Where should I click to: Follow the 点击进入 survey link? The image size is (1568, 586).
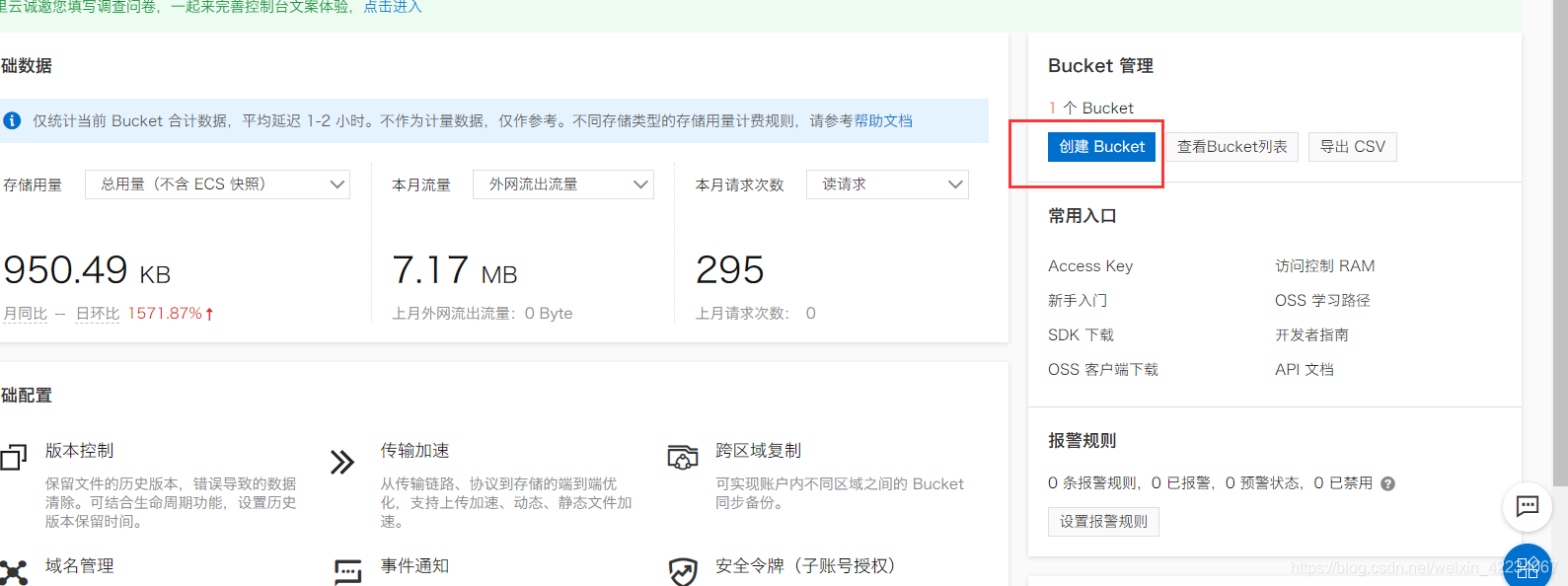(x=393, y=7)
